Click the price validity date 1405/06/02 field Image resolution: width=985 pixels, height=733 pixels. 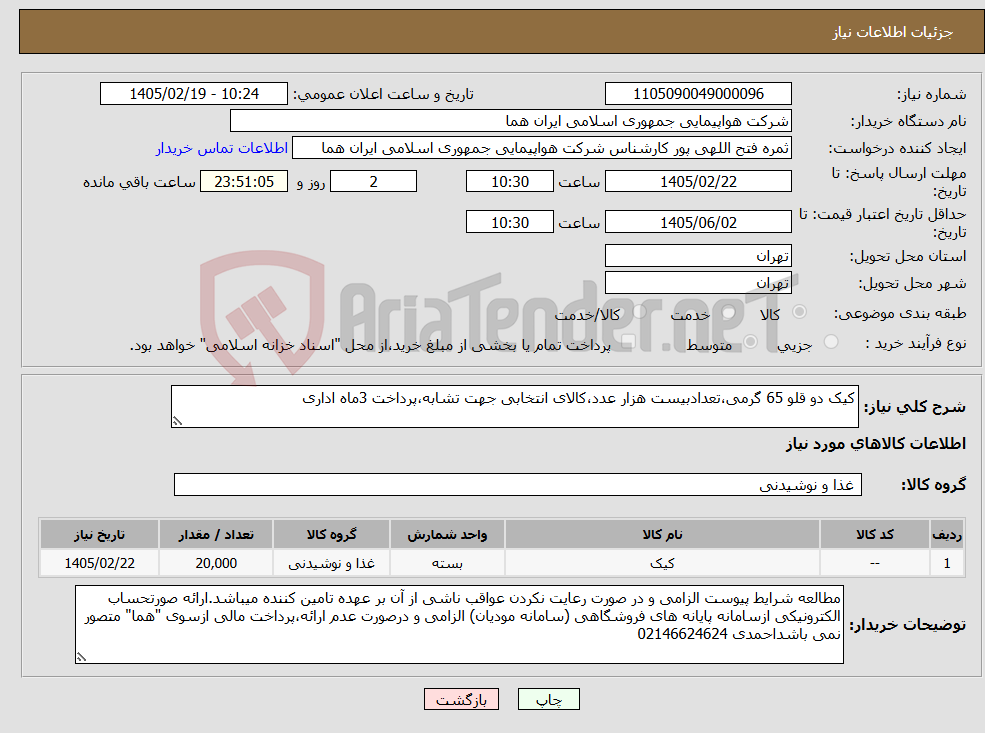point(698,222)
